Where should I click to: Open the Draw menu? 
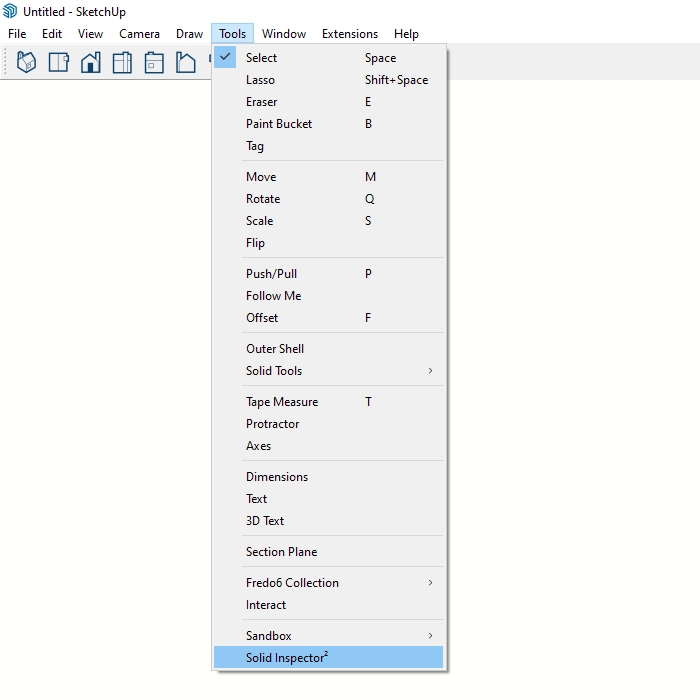[x=189, y=34]
